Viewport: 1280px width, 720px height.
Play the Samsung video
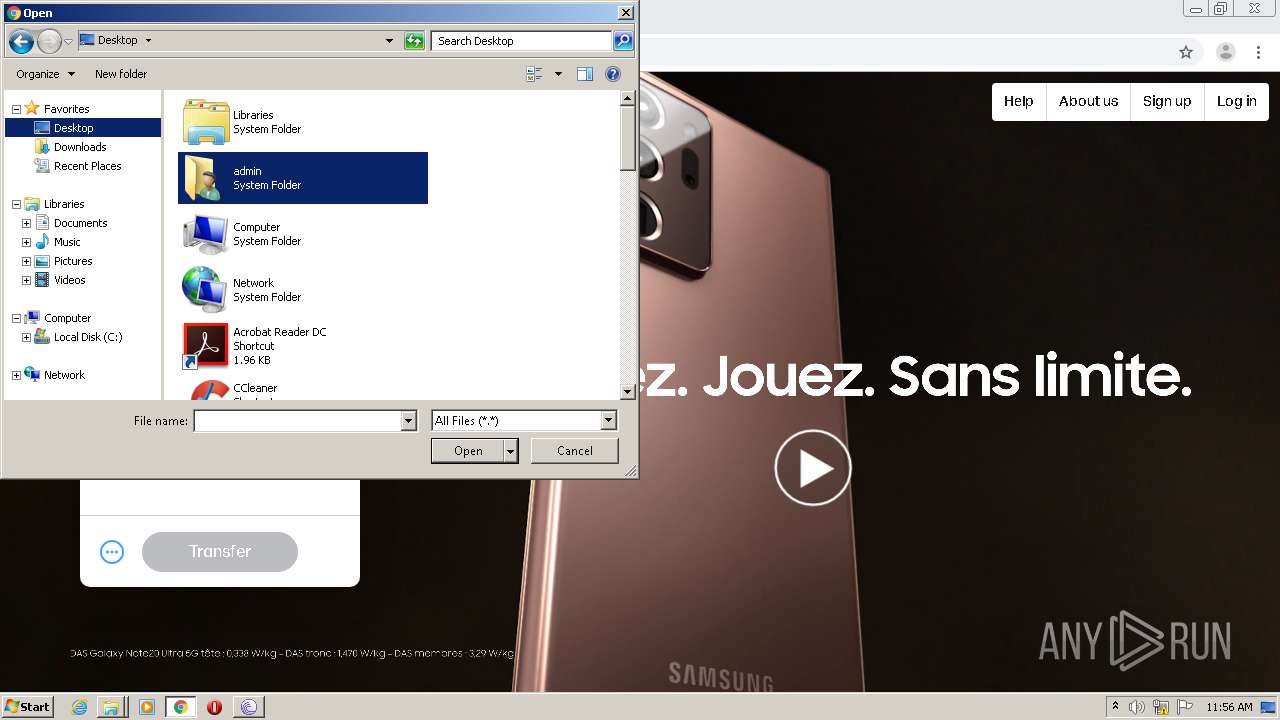point(813,468)
